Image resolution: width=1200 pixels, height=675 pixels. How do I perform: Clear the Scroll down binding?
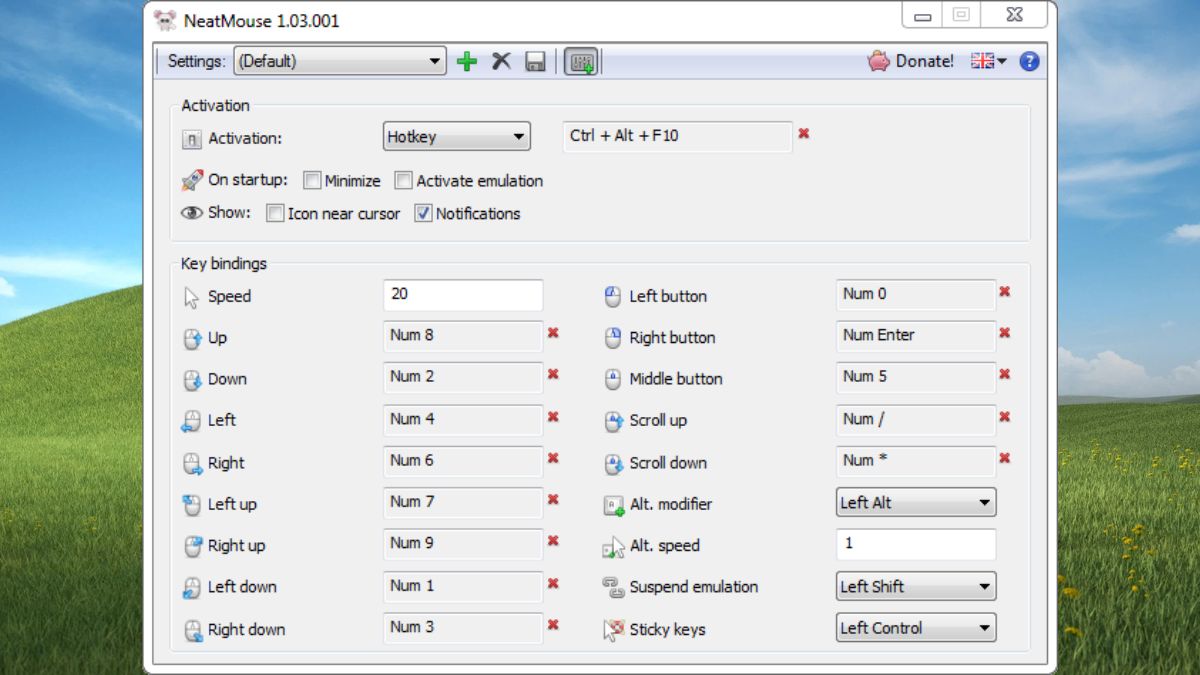pyautogui.click(x=1005, y=458)
